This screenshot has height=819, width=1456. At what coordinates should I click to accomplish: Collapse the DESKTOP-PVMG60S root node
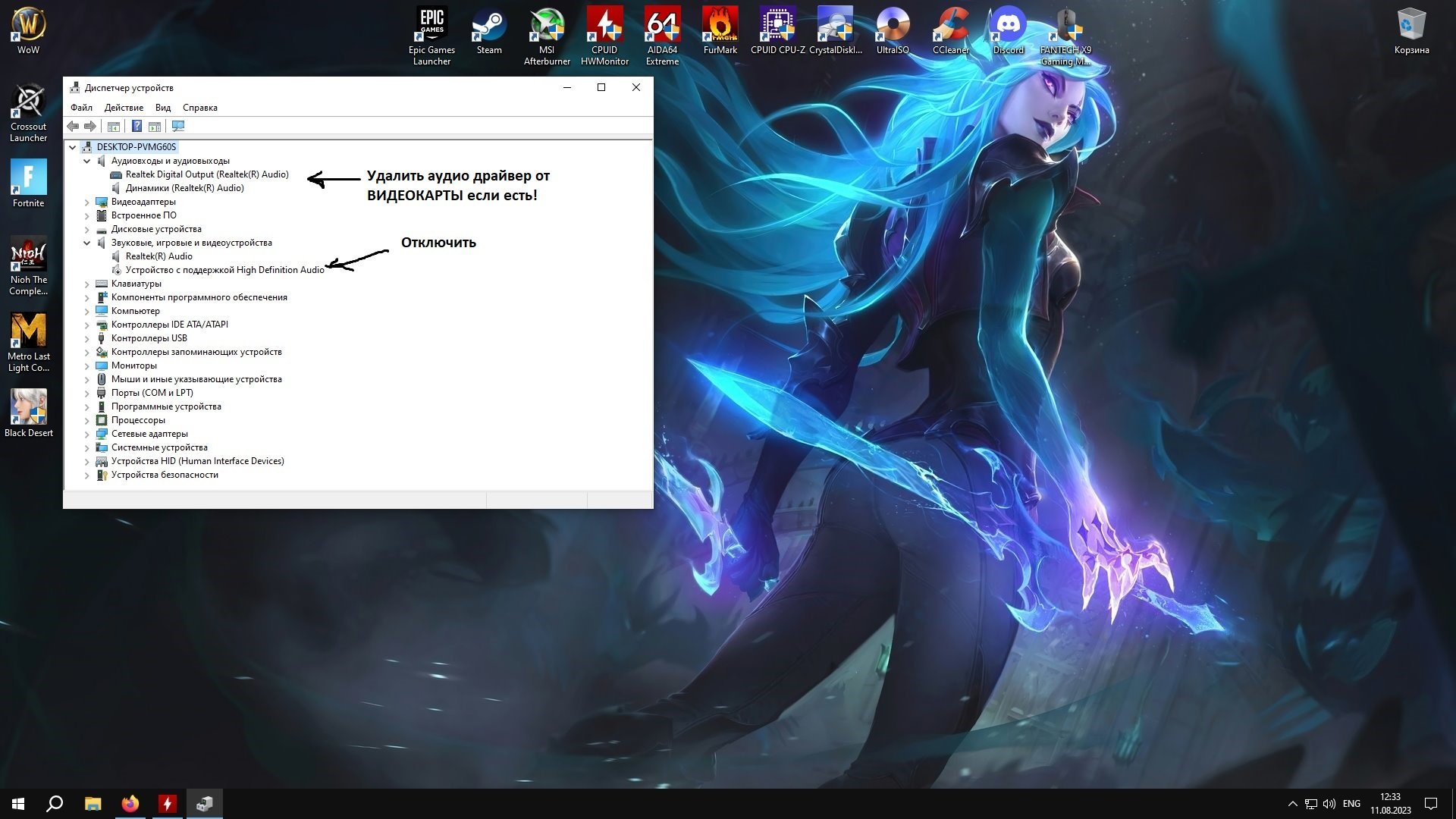[x=73, y=147]
